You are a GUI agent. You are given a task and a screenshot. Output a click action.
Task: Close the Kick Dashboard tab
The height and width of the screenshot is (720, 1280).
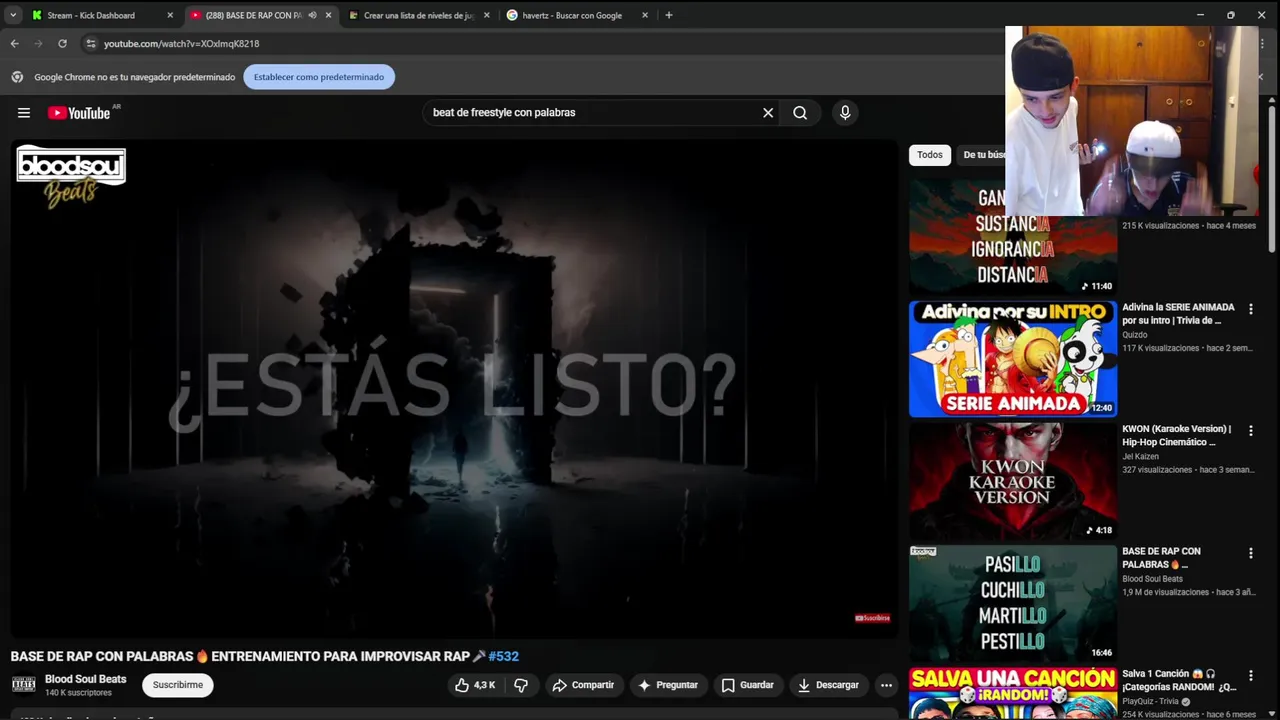click(170, 15)
